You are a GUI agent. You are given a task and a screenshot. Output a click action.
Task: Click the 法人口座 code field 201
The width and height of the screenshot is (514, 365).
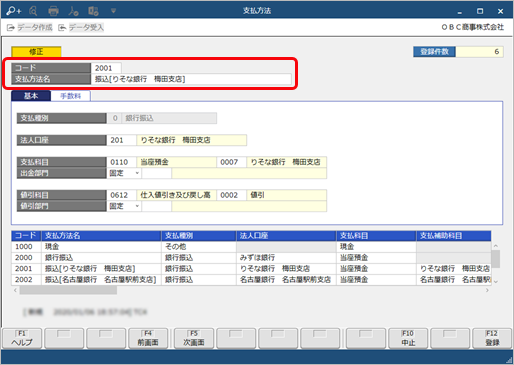tap(121, 140)
